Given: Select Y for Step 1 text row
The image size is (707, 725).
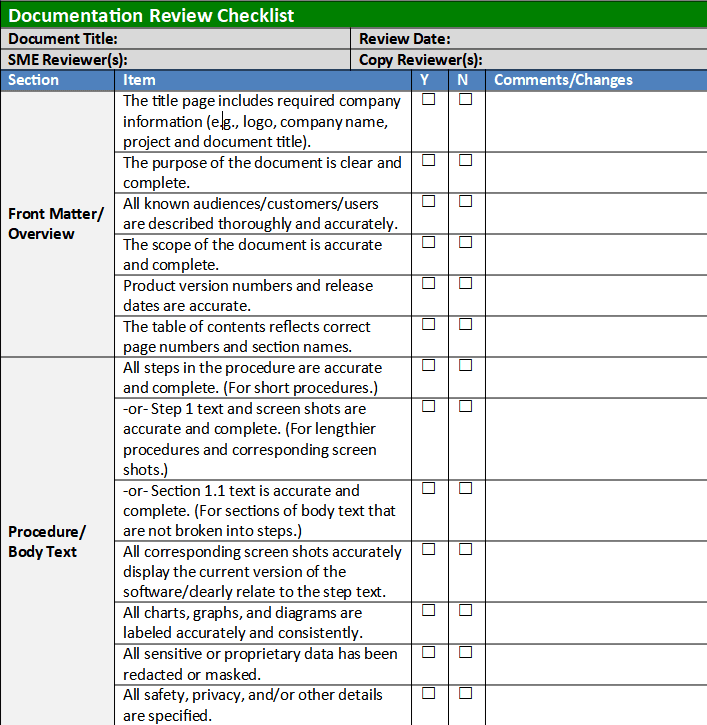Looking at the screenshot, I should click(428, 406).
